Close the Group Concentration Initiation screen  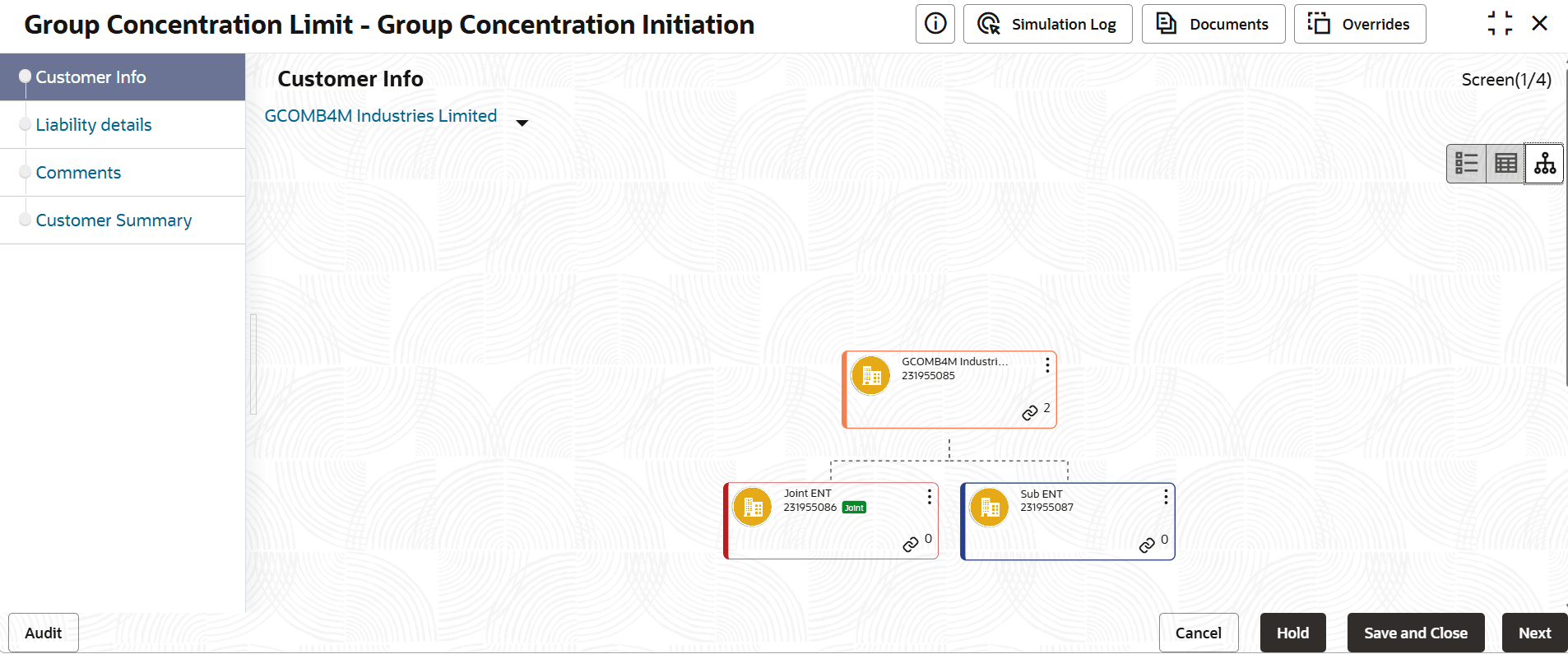(x=1540, y=24)
